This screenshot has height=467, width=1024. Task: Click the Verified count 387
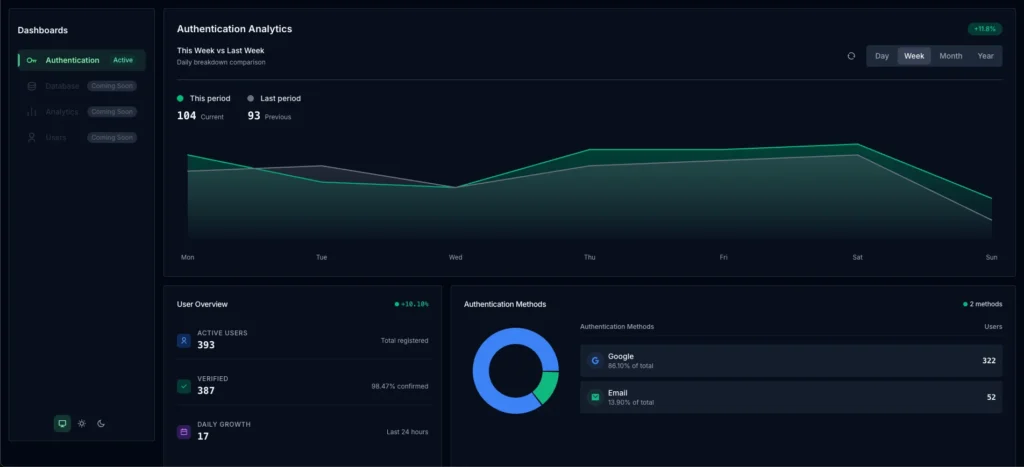click(x=206, y=391)
